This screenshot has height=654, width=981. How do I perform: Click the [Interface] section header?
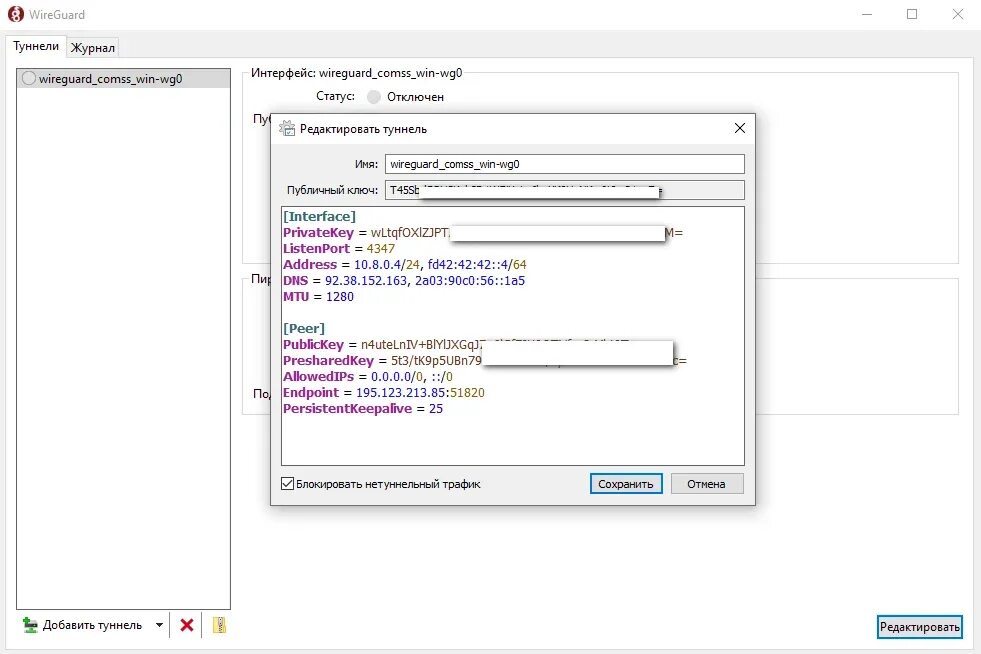coord(319,217)
